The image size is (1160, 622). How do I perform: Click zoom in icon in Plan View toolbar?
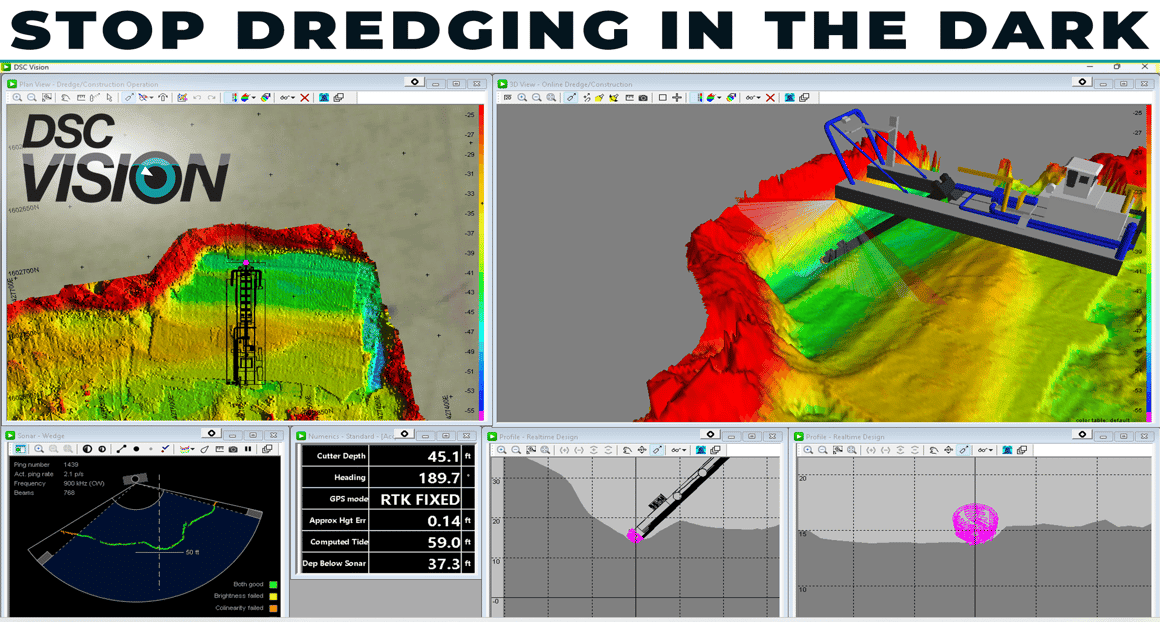coord(18,98)
